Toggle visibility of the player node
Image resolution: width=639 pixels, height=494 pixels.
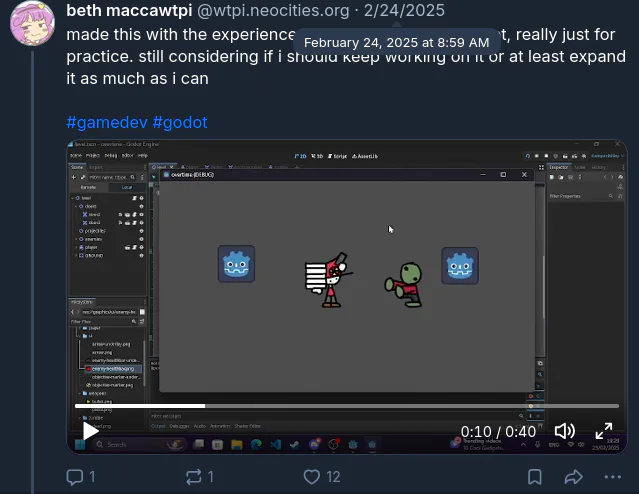tap(141, 247)
